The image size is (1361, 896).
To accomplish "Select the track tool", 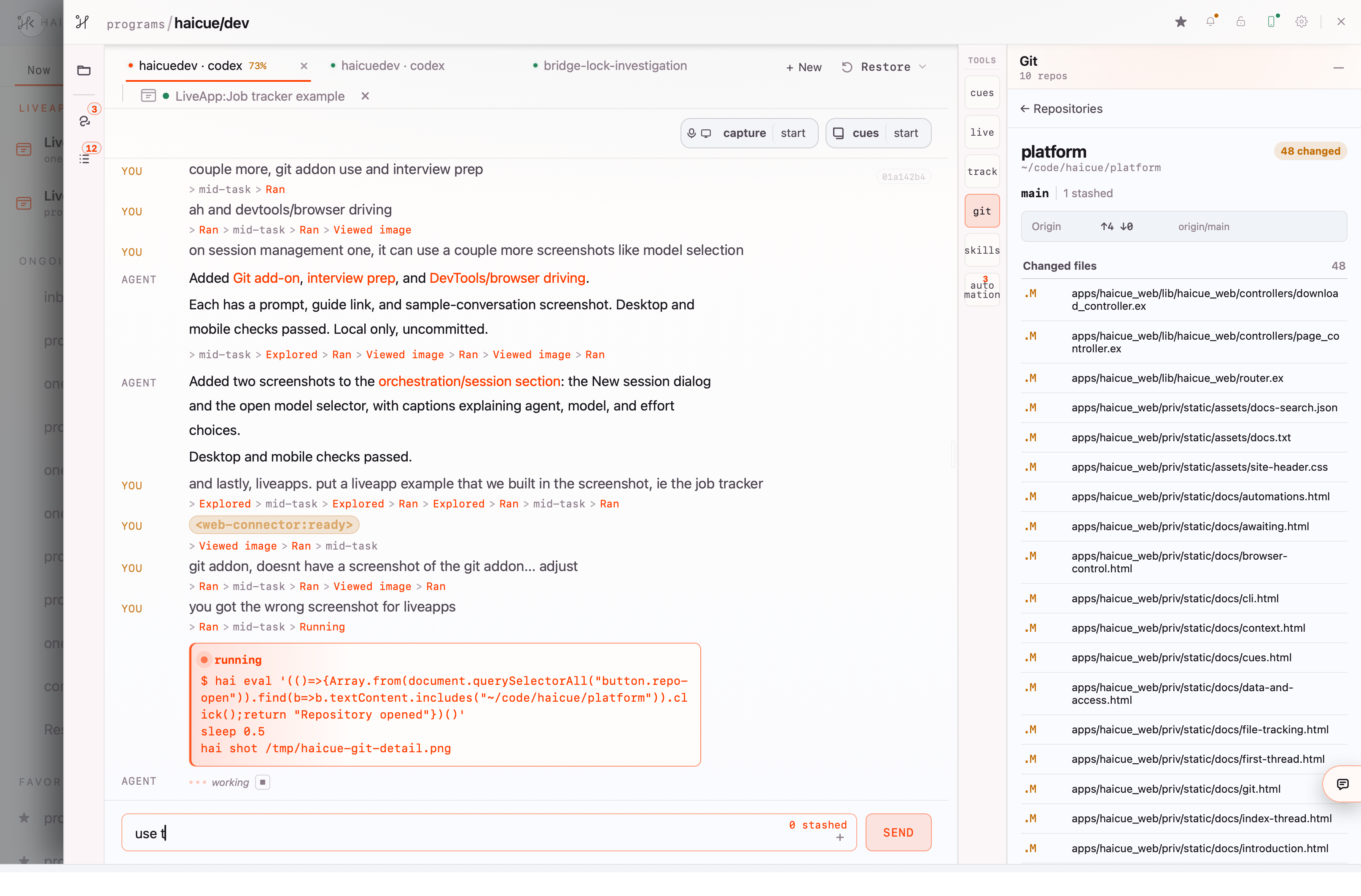I will coord(982,172).
